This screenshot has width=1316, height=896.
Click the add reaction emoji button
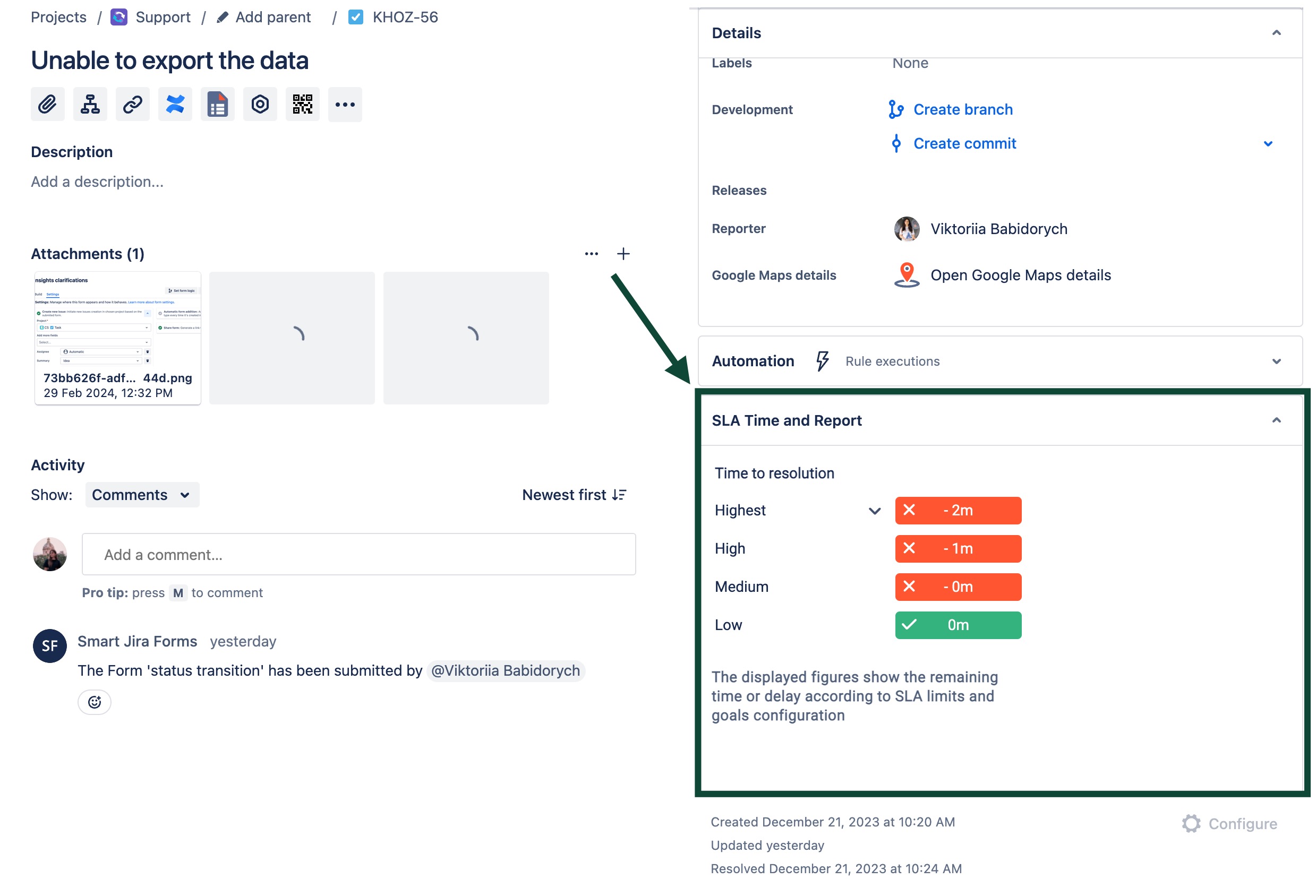(95, 702)
